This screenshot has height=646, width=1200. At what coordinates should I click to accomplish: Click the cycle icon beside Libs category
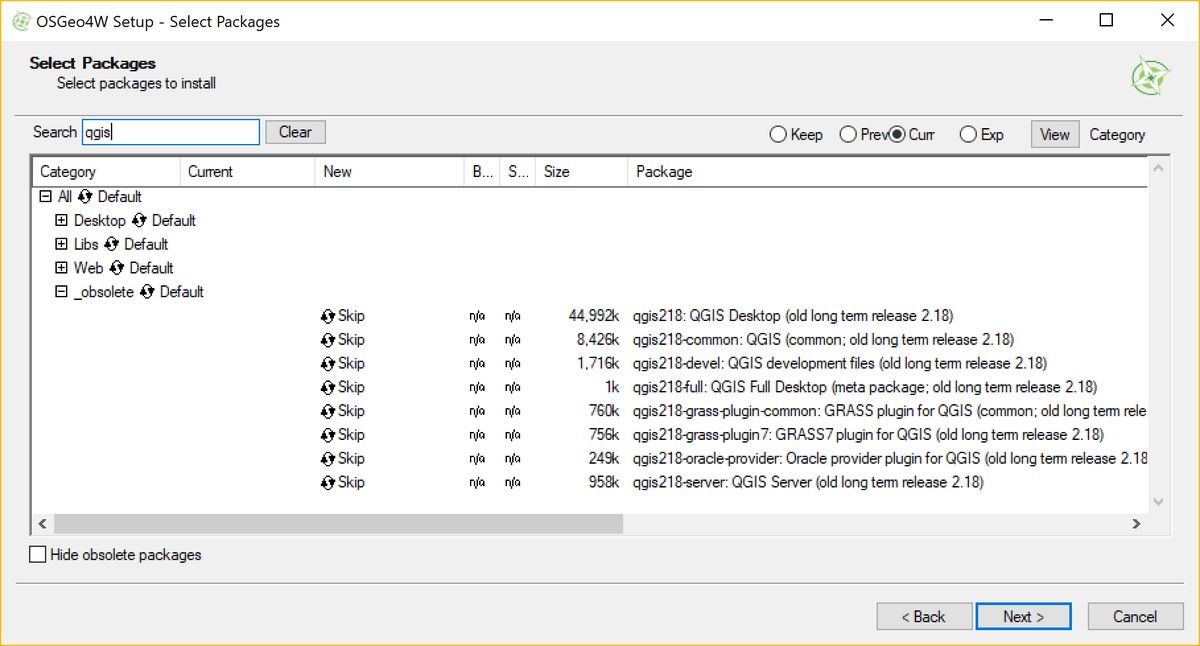pos(112,245)
